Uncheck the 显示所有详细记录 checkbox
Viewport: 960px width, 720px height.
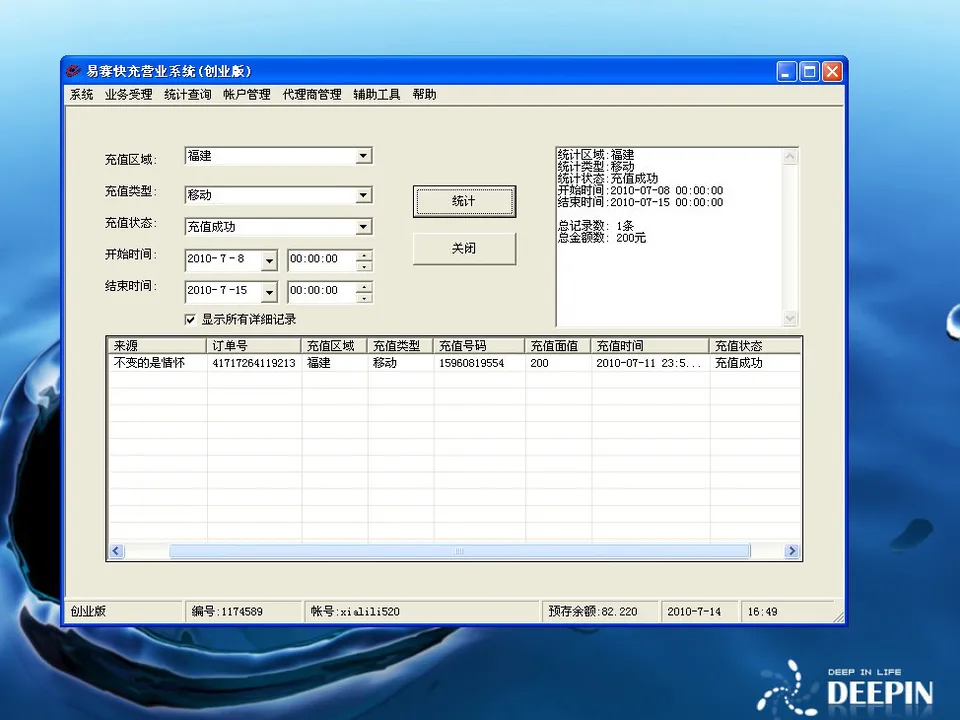(x=190, y=319)
